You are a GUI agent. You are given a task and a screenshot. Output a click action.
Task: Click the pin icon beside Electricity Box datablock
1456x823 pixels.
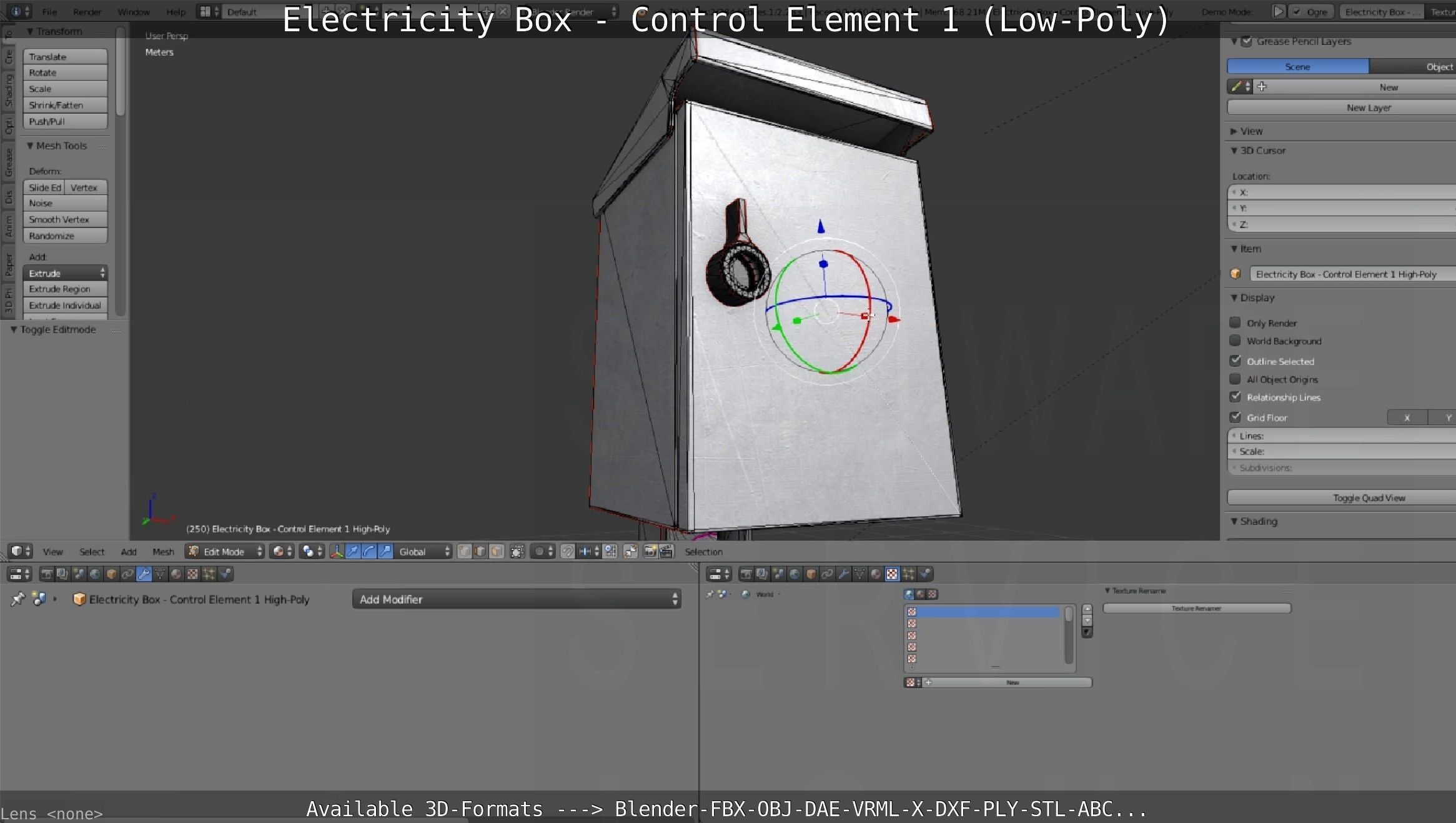pos(17,599)
